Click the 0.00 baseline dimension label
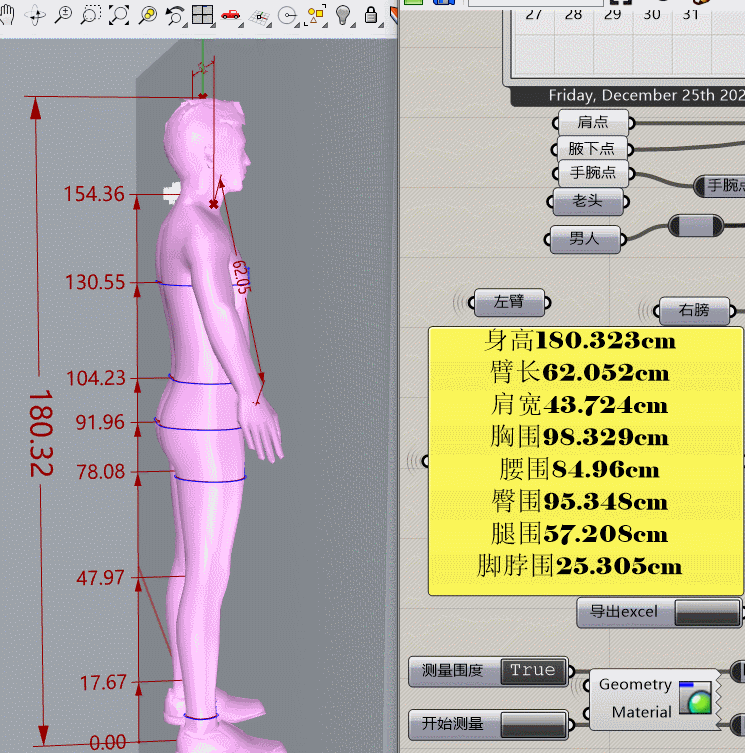This screenshot has width=745, height=753. [x=108, y=742]
